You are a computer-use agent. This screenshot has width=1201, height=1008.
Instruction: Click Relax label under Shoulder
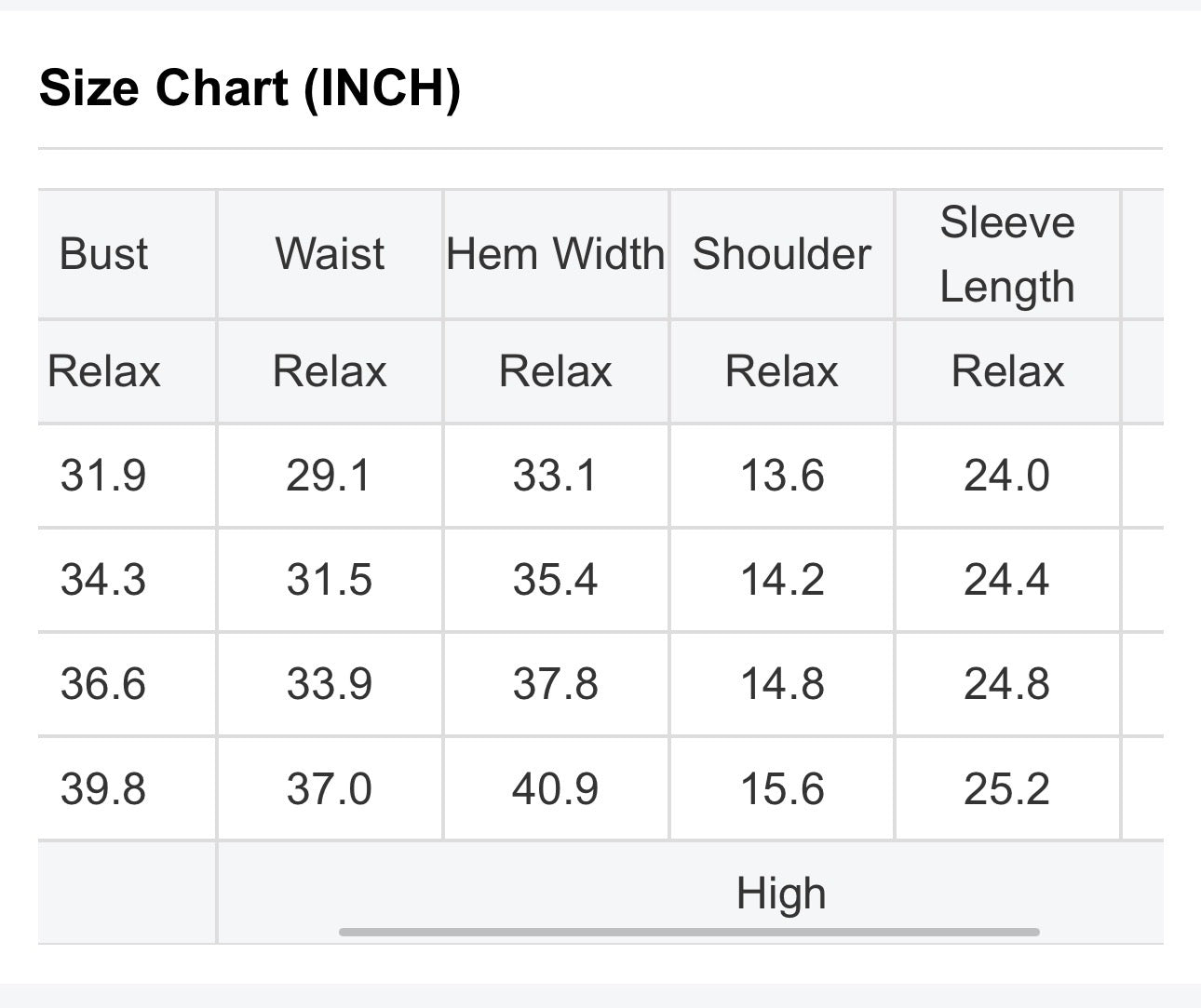[782, 371]
